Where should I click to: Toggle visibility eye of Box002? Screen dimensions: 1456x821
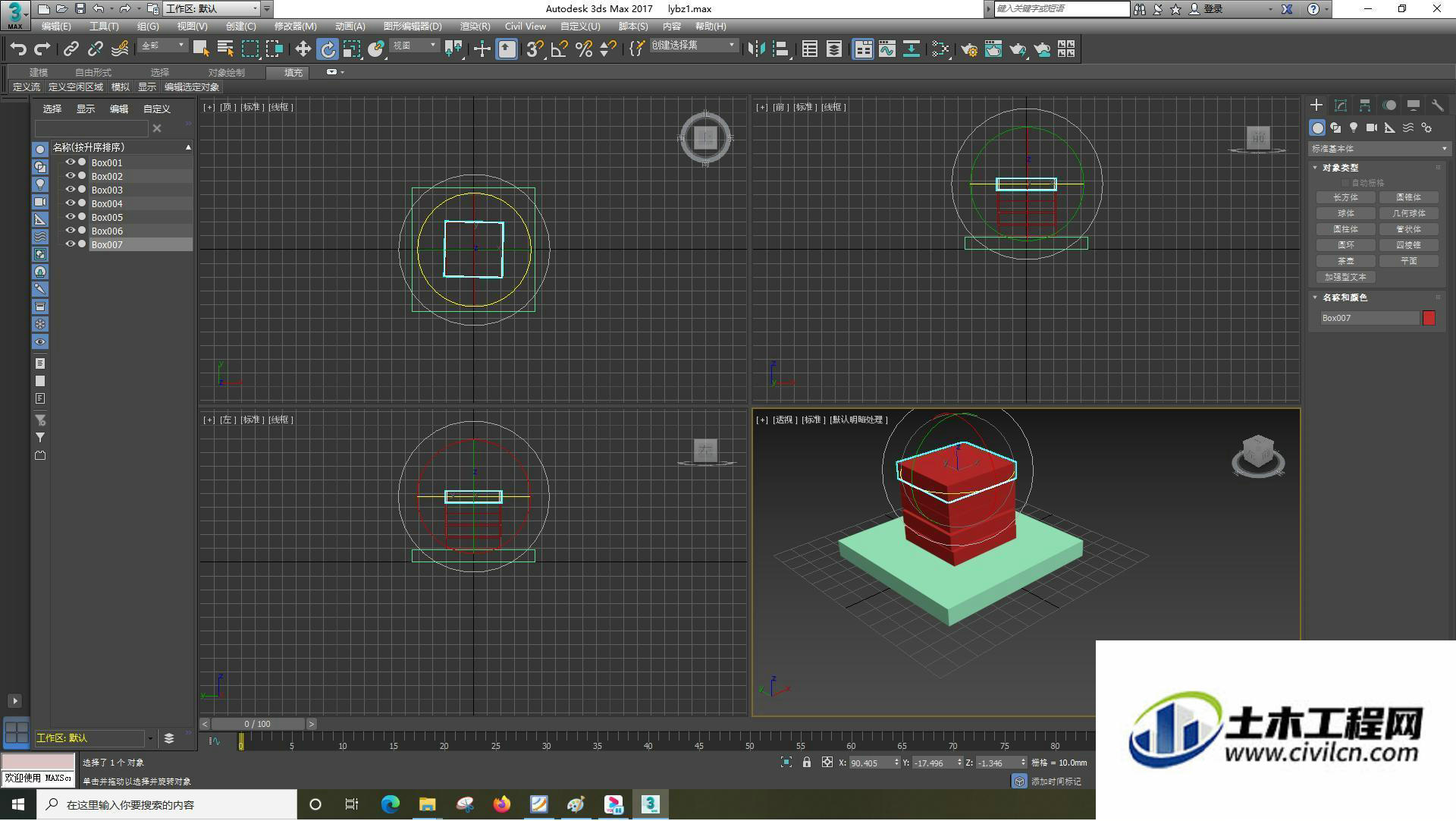pyautogui.click(x=70, y=176)
